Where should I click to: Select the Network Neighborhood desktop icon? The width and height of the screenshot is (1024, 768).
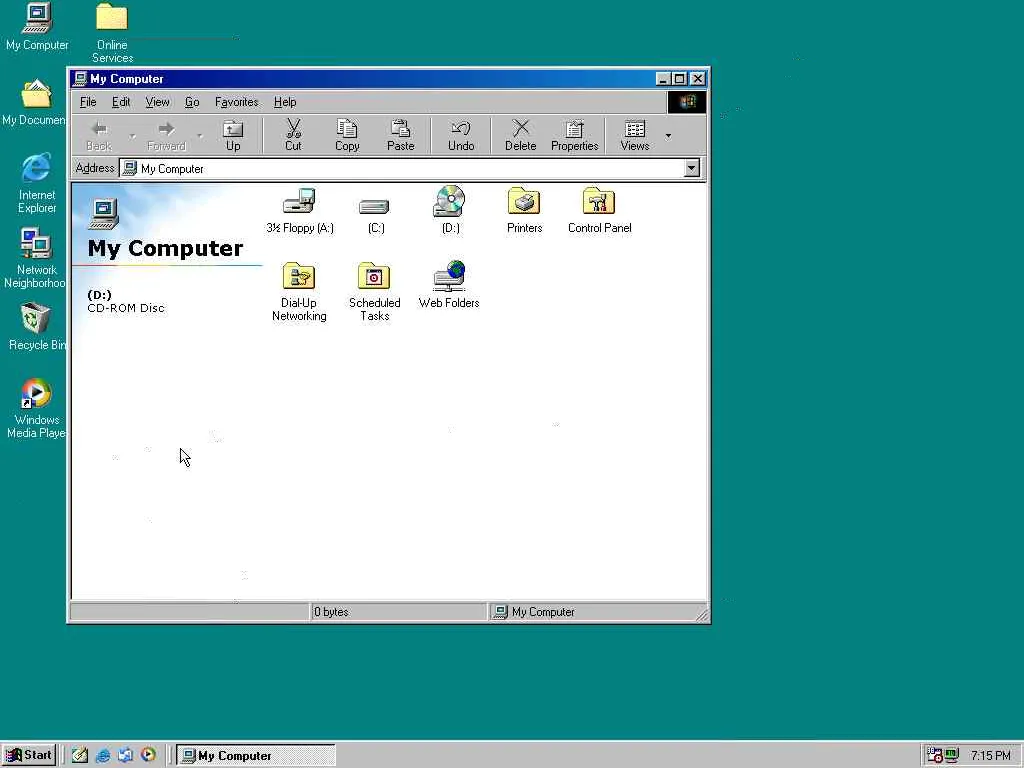(x=35, y=258)
